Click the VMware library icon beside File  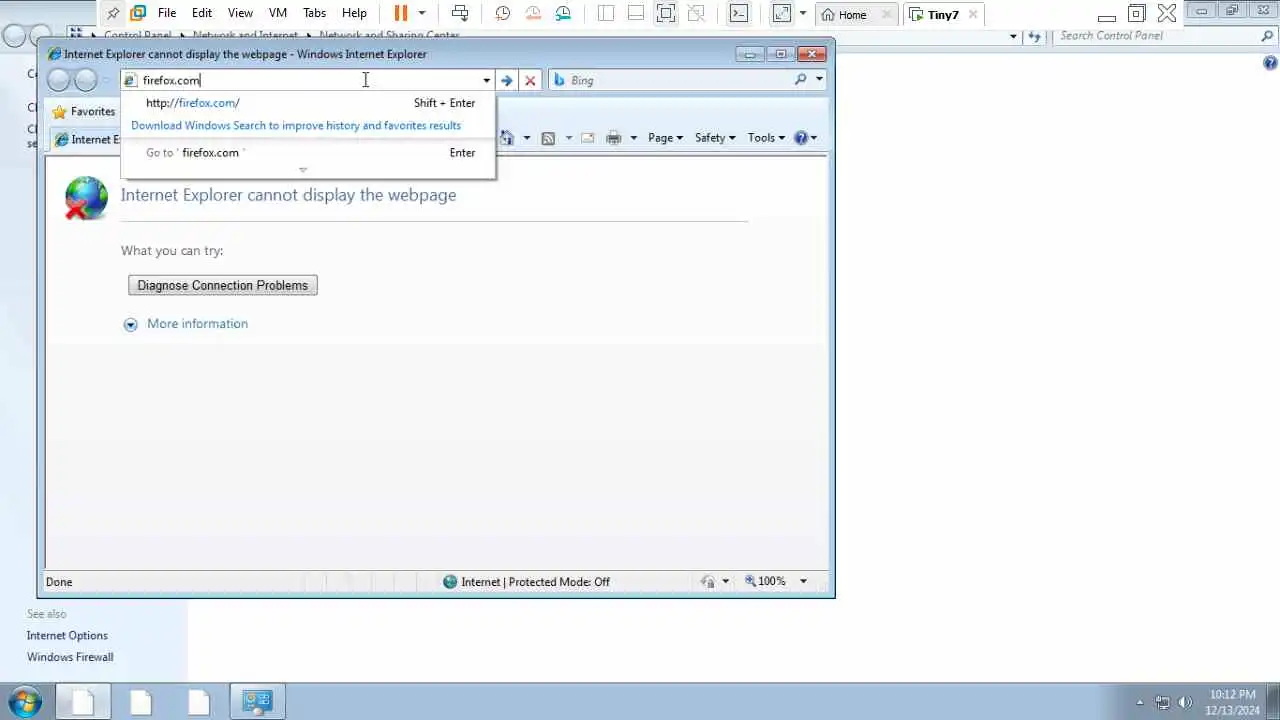tap(138, 13)
